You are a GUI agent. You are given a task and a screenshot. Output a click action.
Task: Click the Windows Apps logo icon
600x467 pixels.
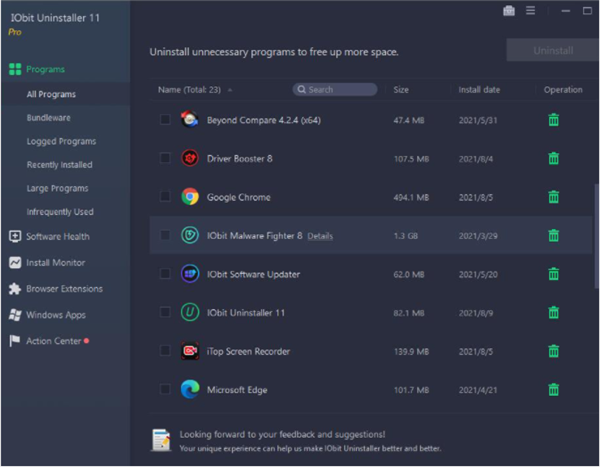(15, 315)
